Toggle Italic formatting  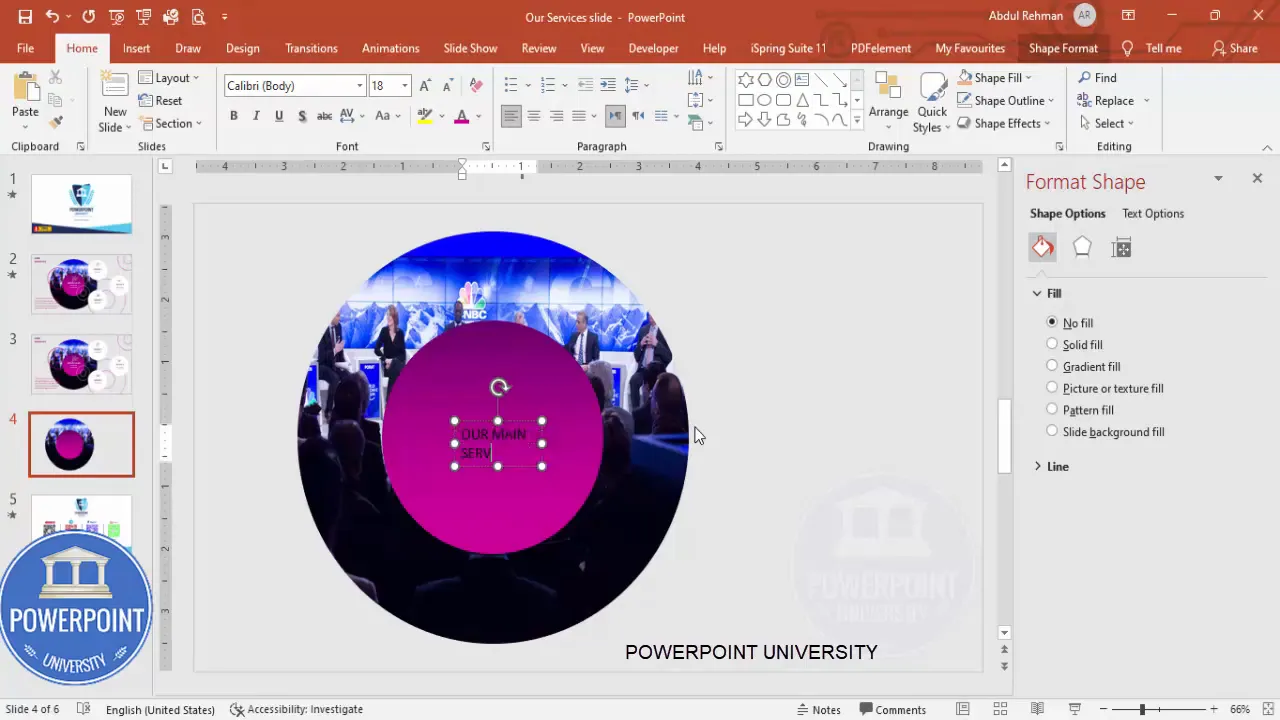[x=256, y=116]
